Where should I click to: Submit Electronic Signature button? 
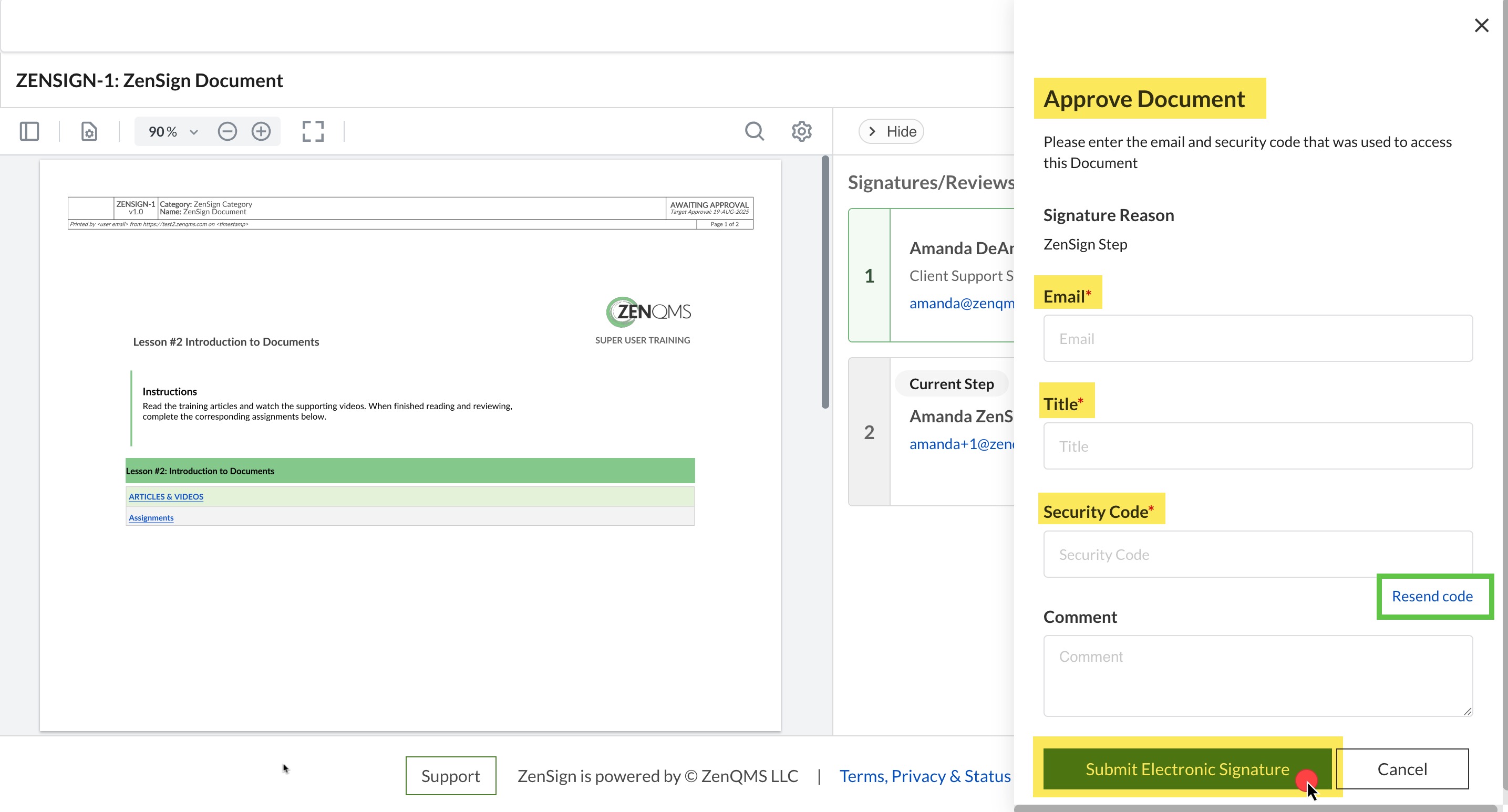click(x=1186, y=769)
